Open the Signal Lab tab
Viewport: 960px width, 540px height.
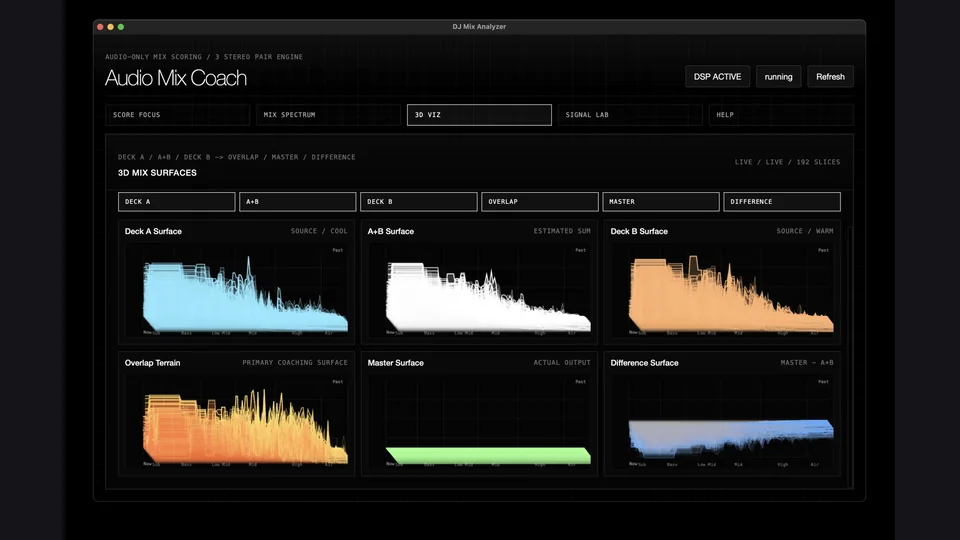click(x=630, y=114)
